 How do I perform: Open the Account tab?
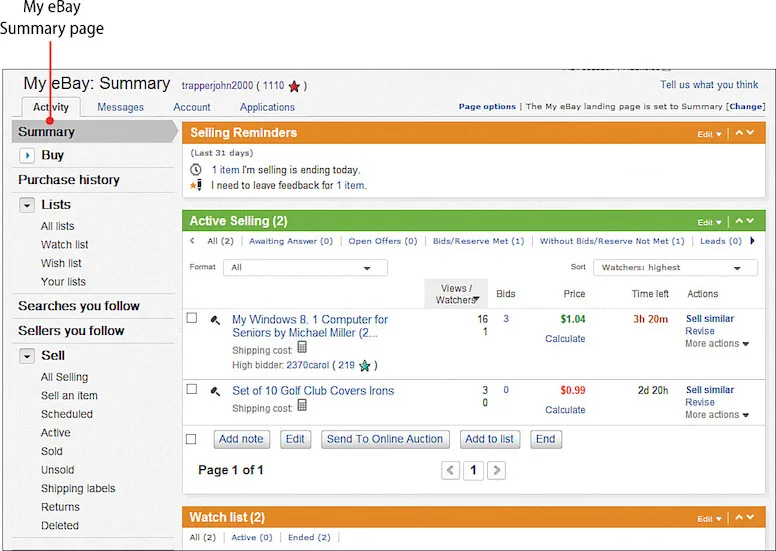(192, 107)
